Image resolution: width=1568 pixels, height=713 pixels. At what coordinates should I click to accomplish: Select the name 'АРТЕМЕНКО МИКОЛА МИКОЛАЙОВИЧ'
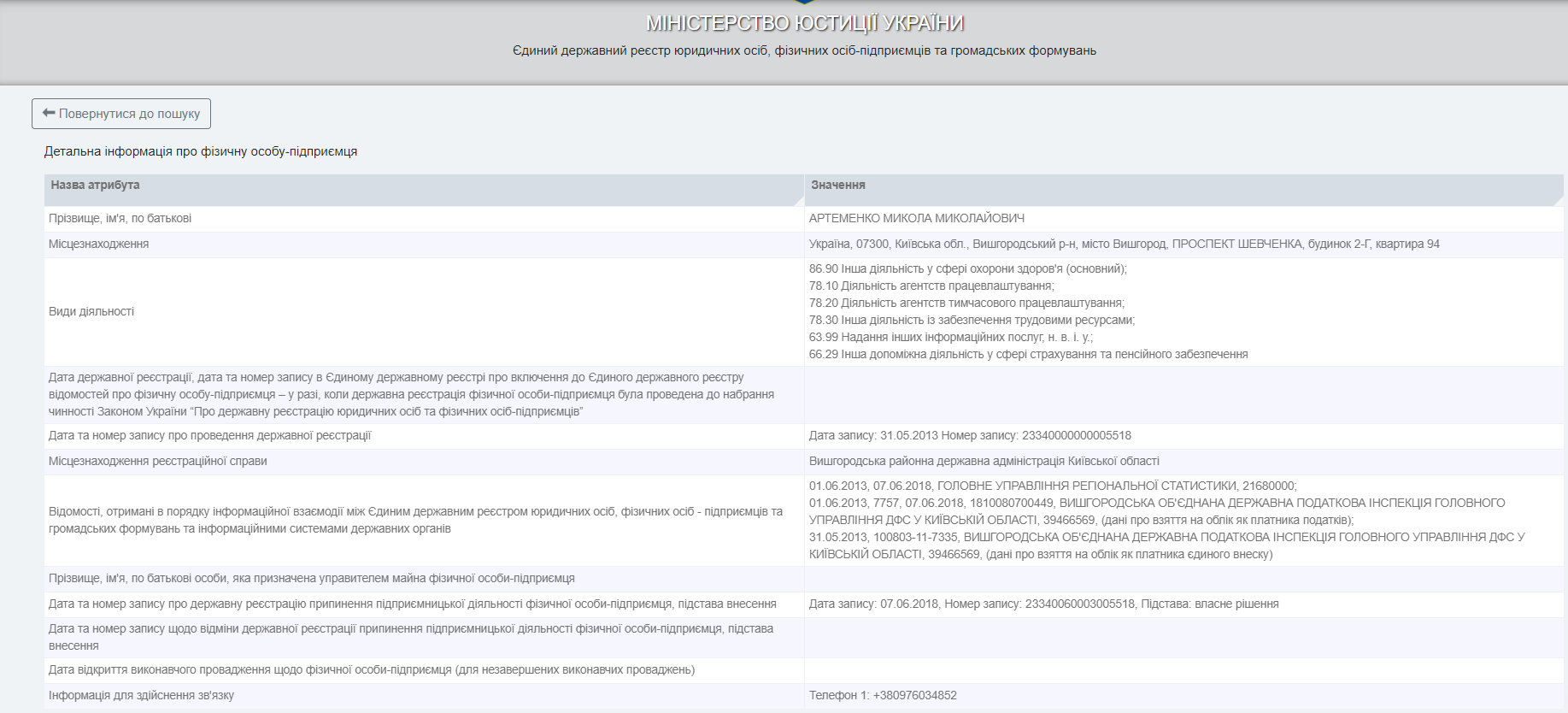916,219
